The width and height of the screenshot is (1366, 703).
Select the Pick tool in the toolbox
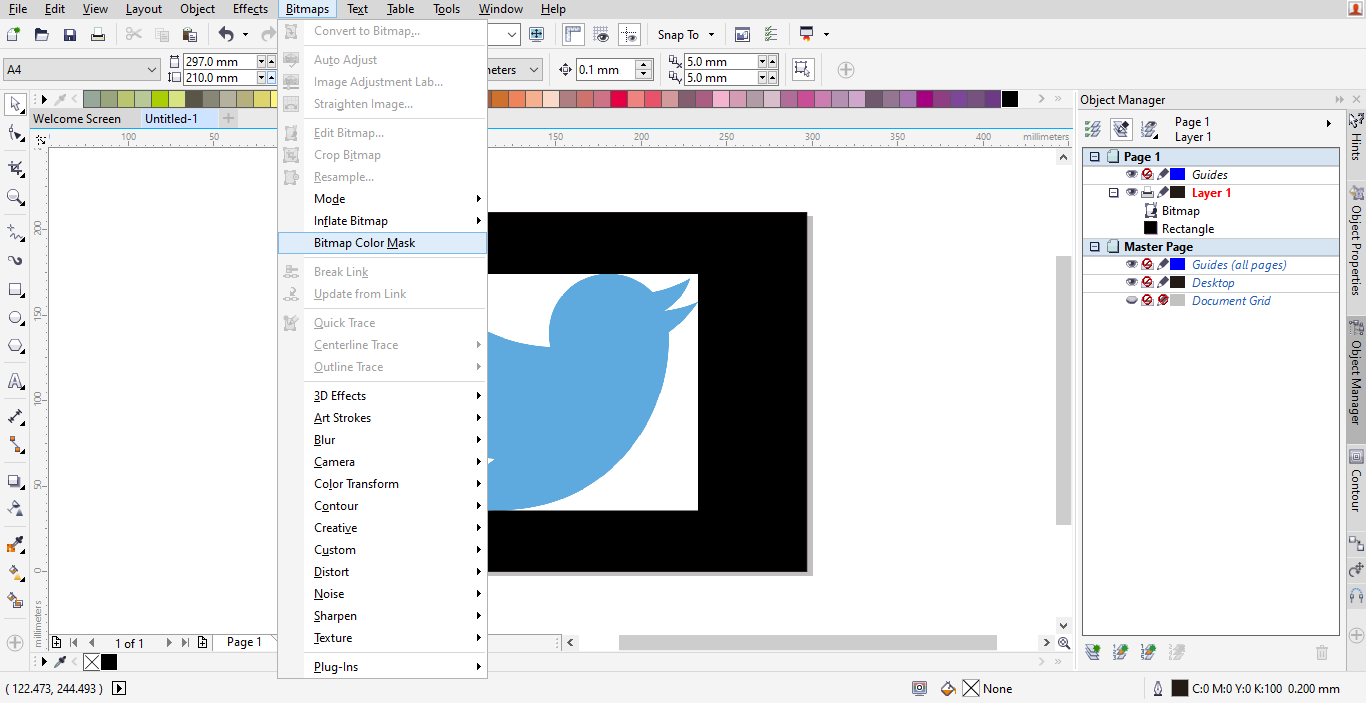click(15, 104)
